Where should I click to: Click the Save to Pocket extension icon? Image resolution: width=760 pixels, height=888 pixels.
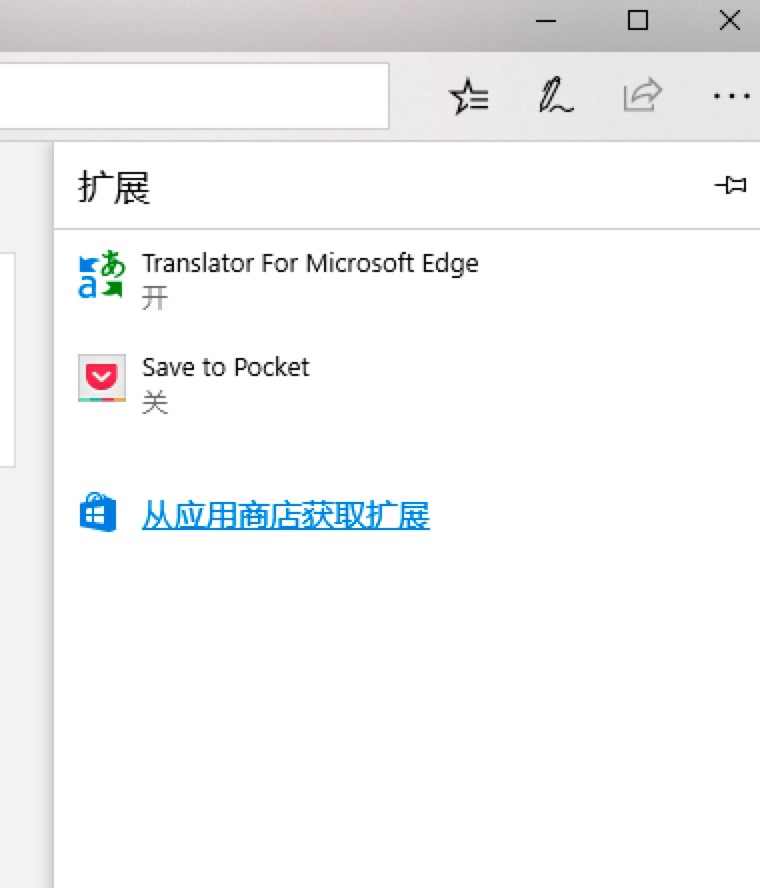coord(101,378)
